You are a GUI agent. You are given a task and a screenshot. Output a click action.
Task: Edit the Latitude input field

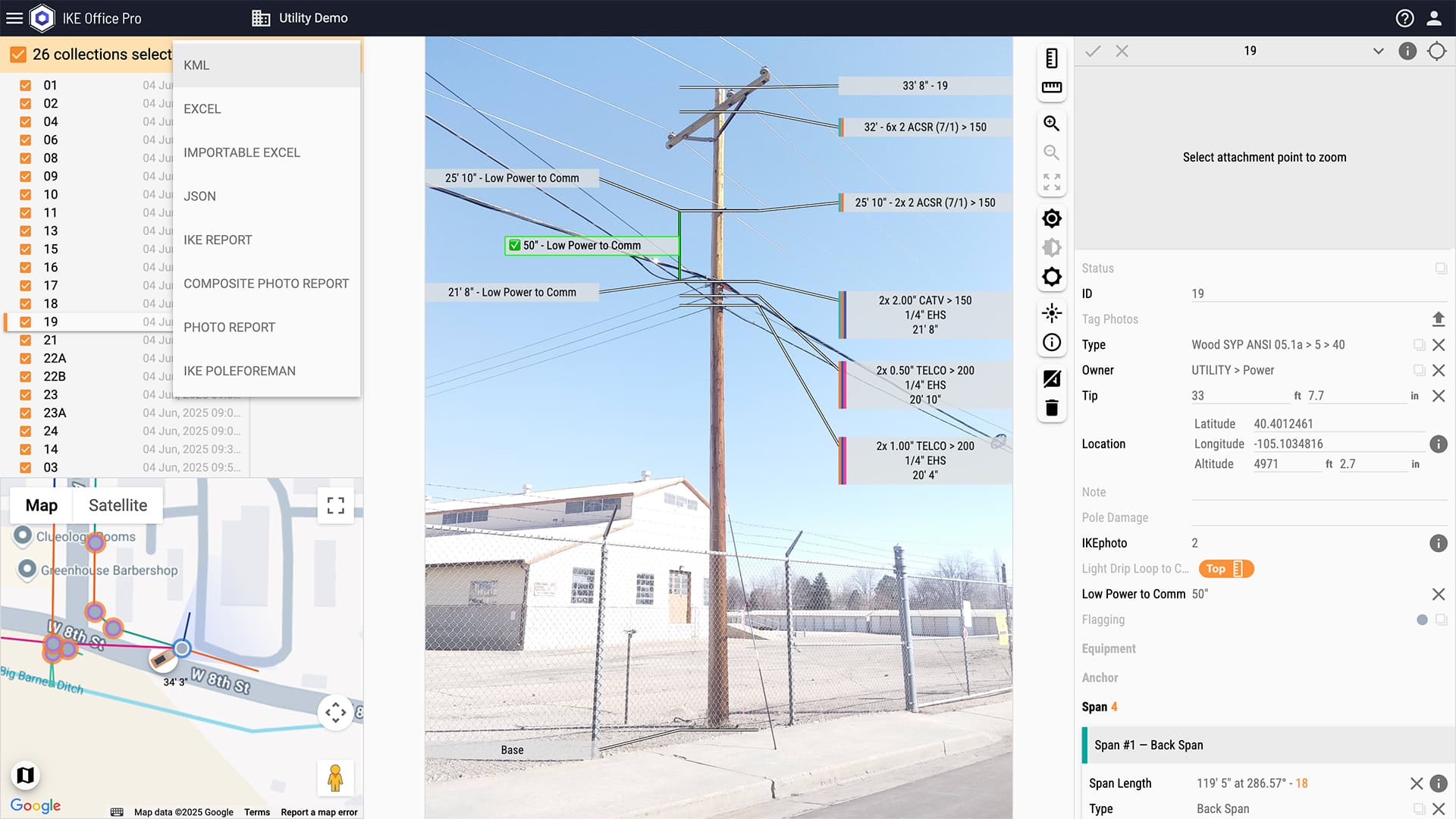[1338, 424]
